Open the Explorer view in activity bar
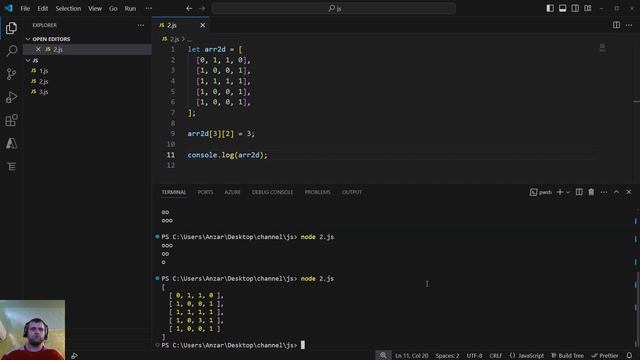 [11, 28]
